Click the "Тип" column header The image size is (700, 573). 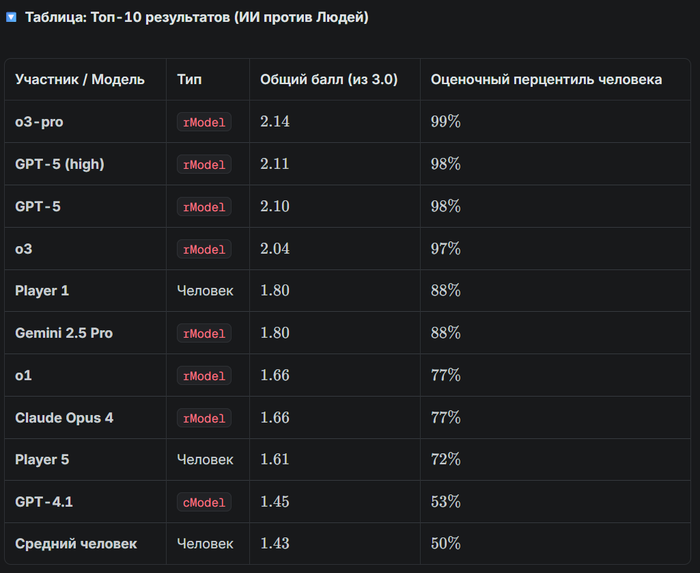pyautogui.click(x=189, y=79)
